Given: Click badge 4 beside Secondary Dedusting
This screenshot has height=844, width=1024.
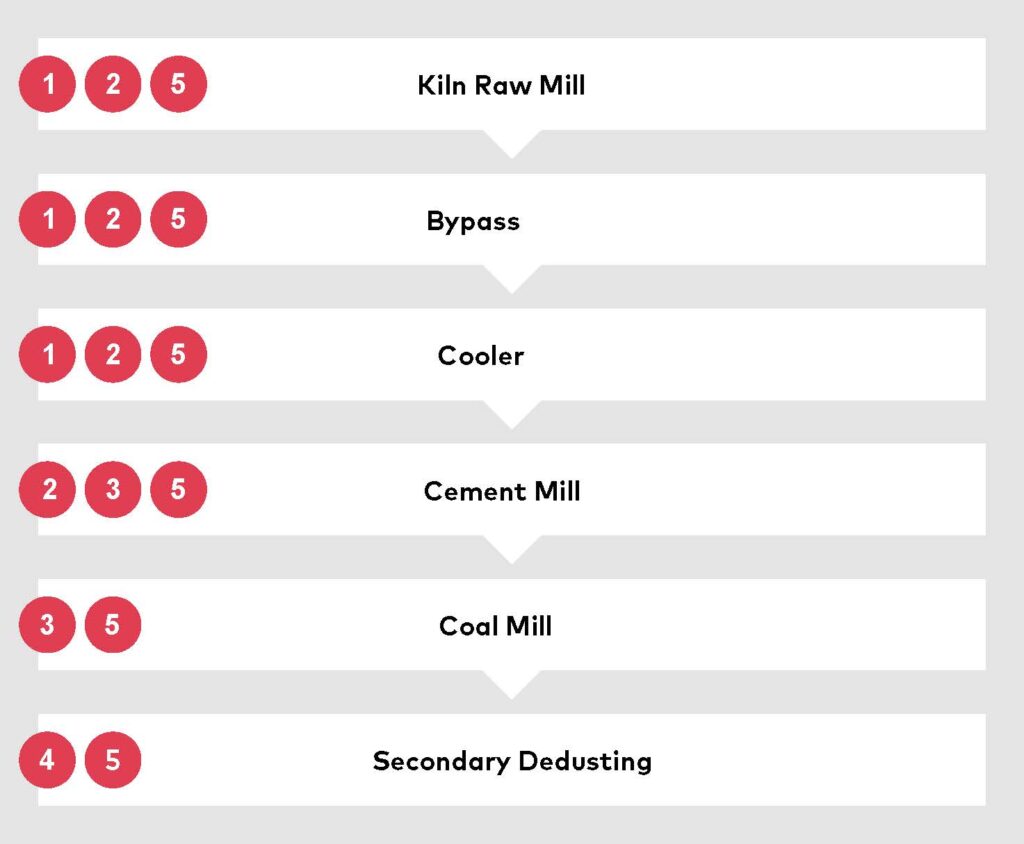Looking at the screenshot, I should click(x=48, y=760).
